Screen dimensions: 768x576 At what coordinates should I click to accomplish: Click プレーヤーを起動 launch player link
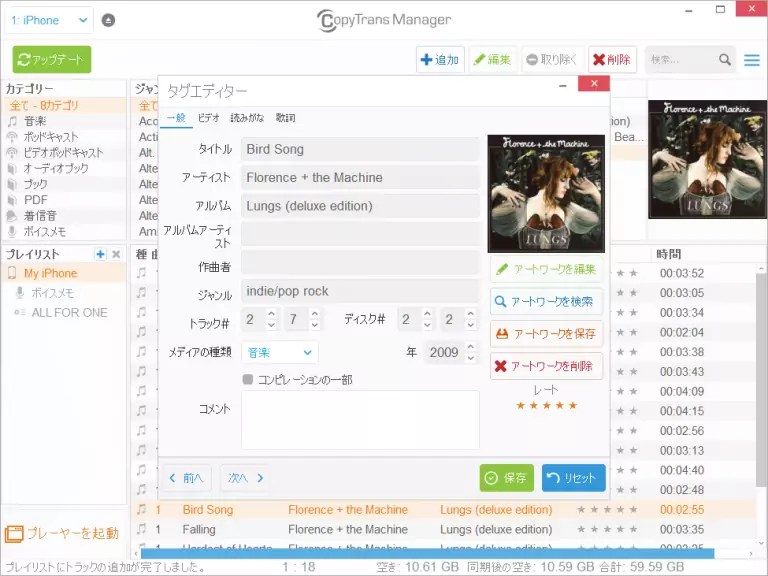pos(62,533)
